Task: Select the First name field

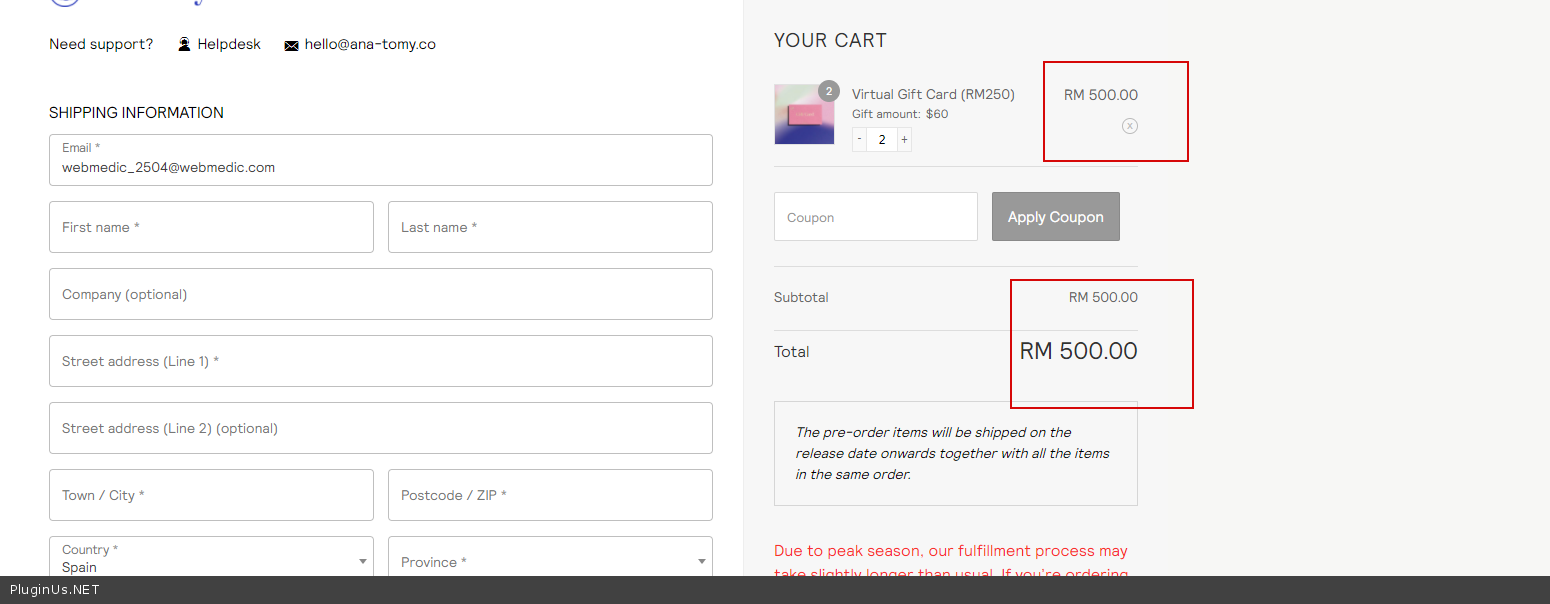Action: pos(211,227)
